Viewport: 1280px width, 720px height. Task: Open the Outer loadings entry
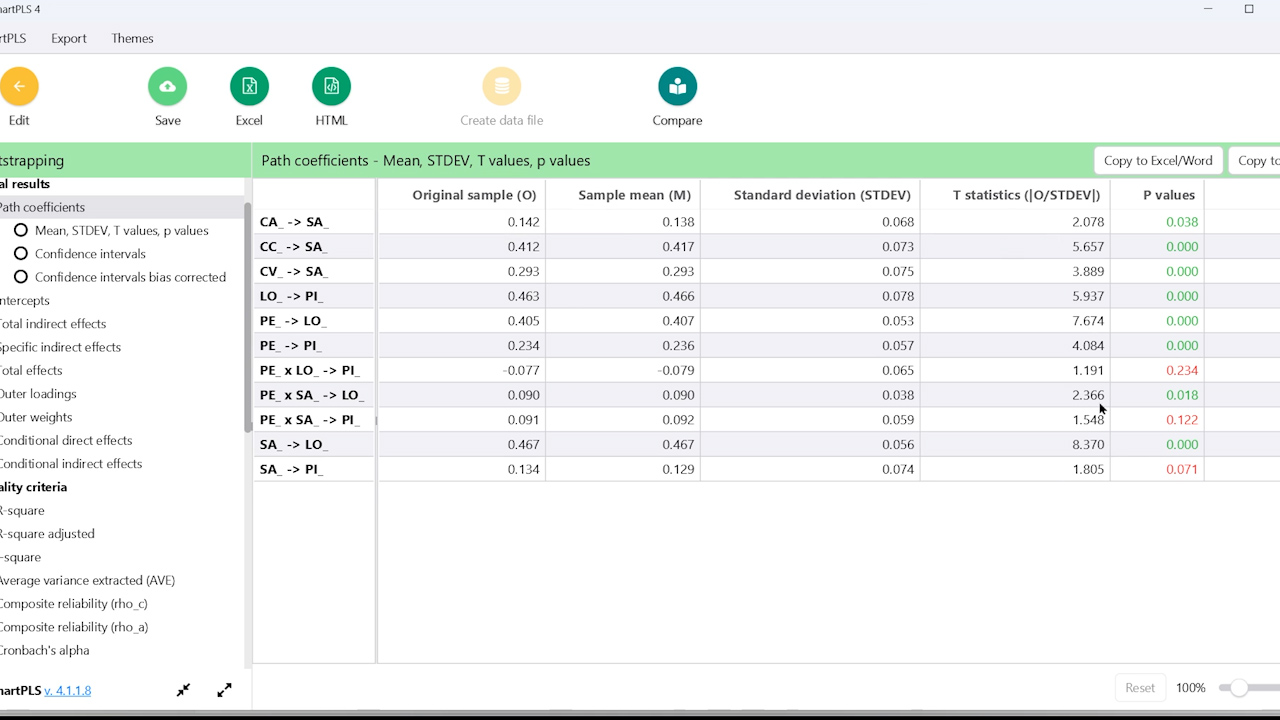(38, 394)
